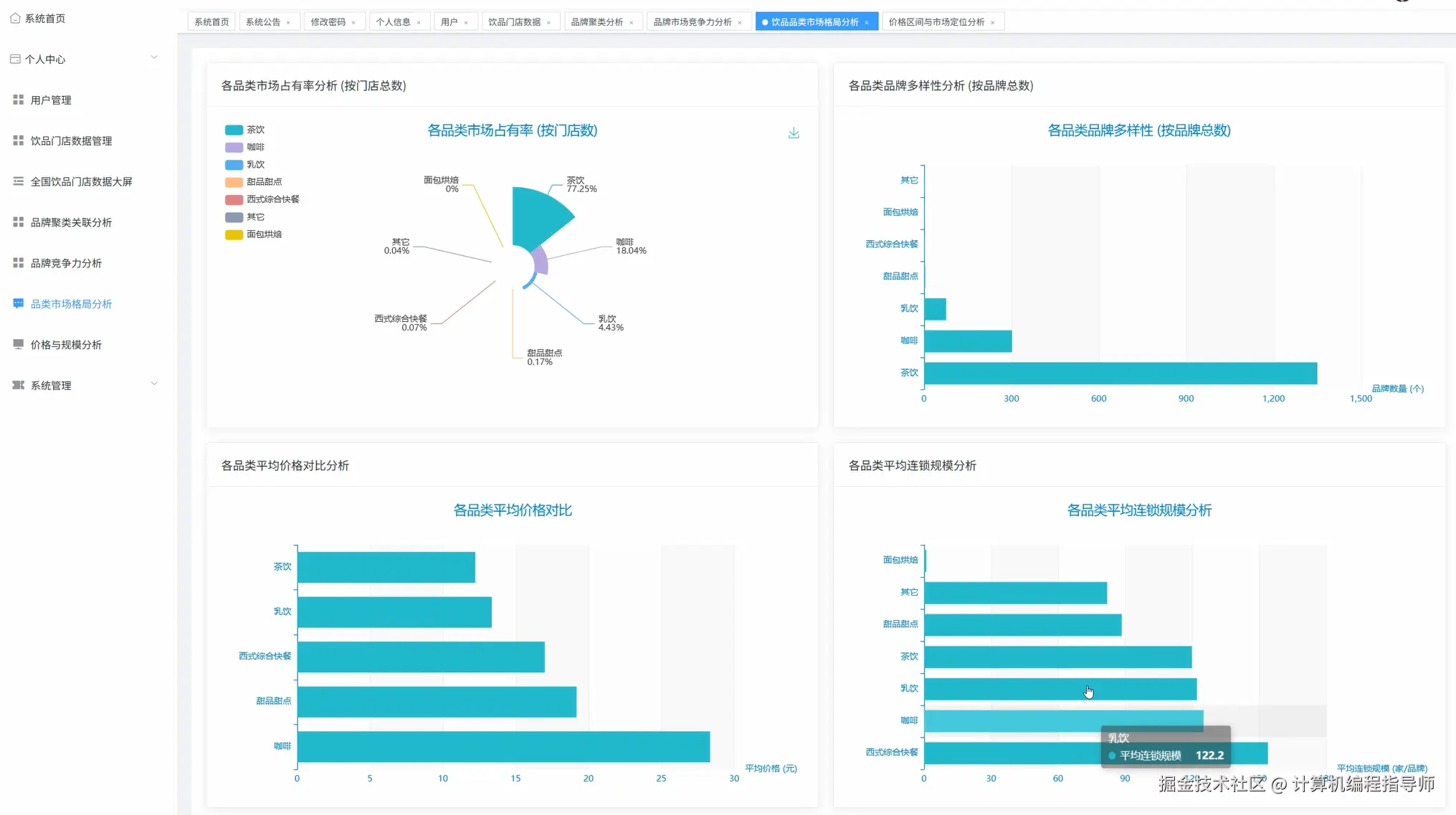Click the 全国饮品门店数据大屏 list icon
Viewport: 1456px width, 815px height.
(x=18, y=181)
